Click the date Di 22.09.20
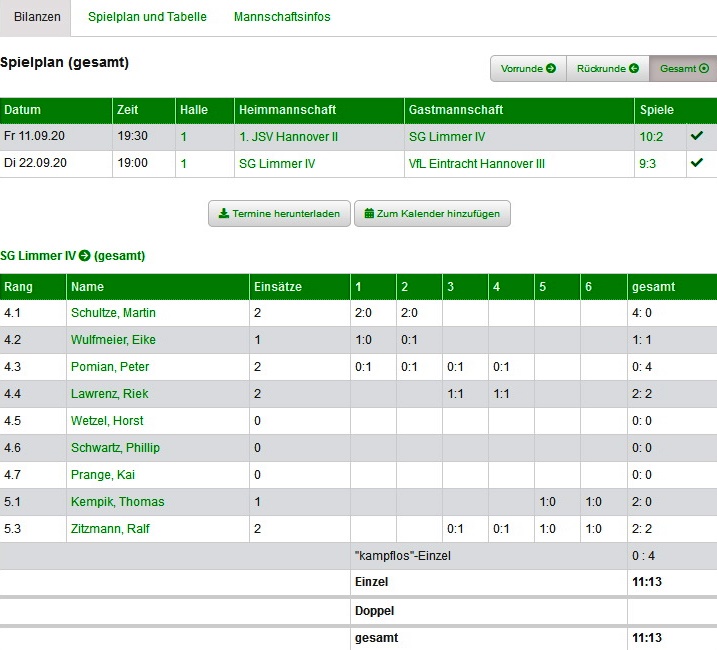Viewport: 717px width, 650px height. [x=35, y=163]
